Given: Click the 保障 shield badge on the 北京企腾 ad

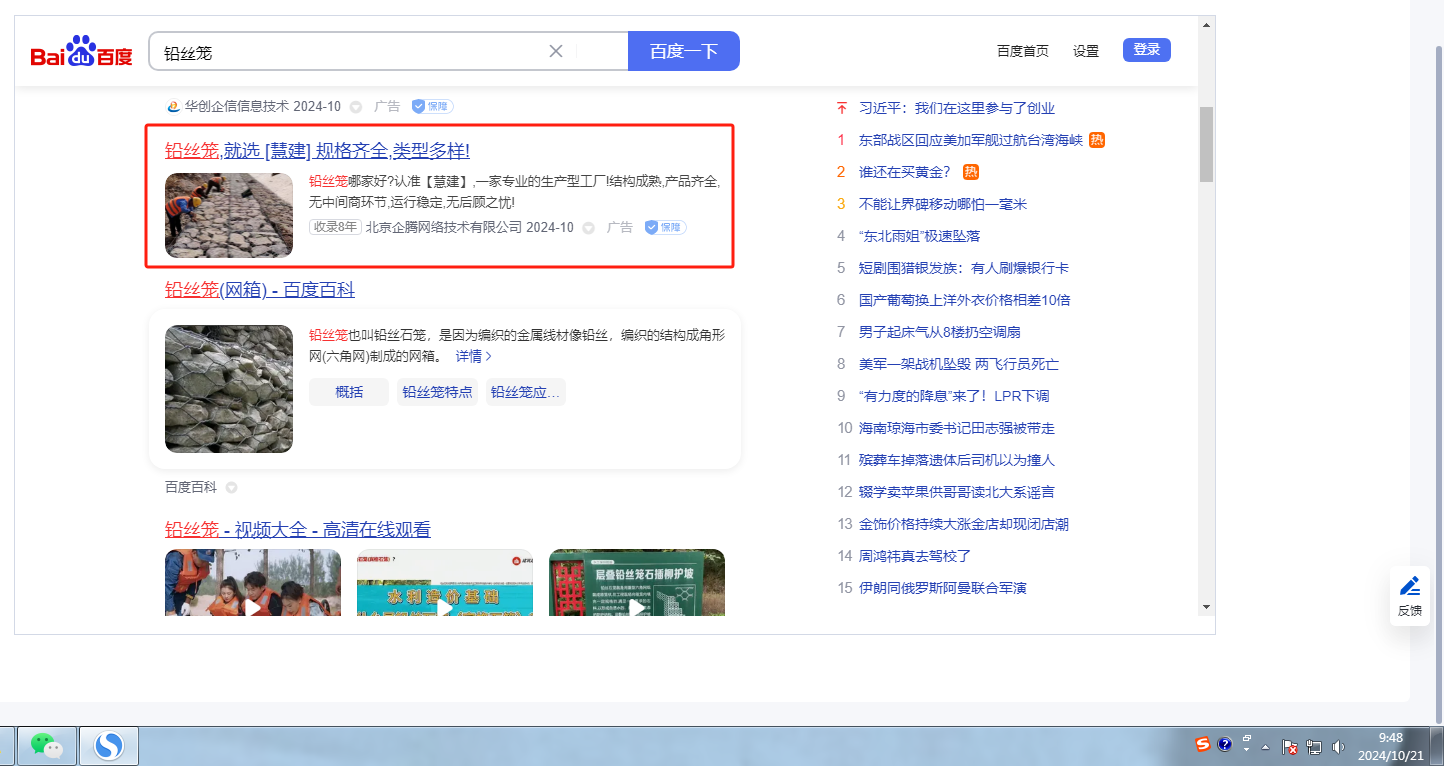Looking at the screenshot, I should click(x=666, y=227).
